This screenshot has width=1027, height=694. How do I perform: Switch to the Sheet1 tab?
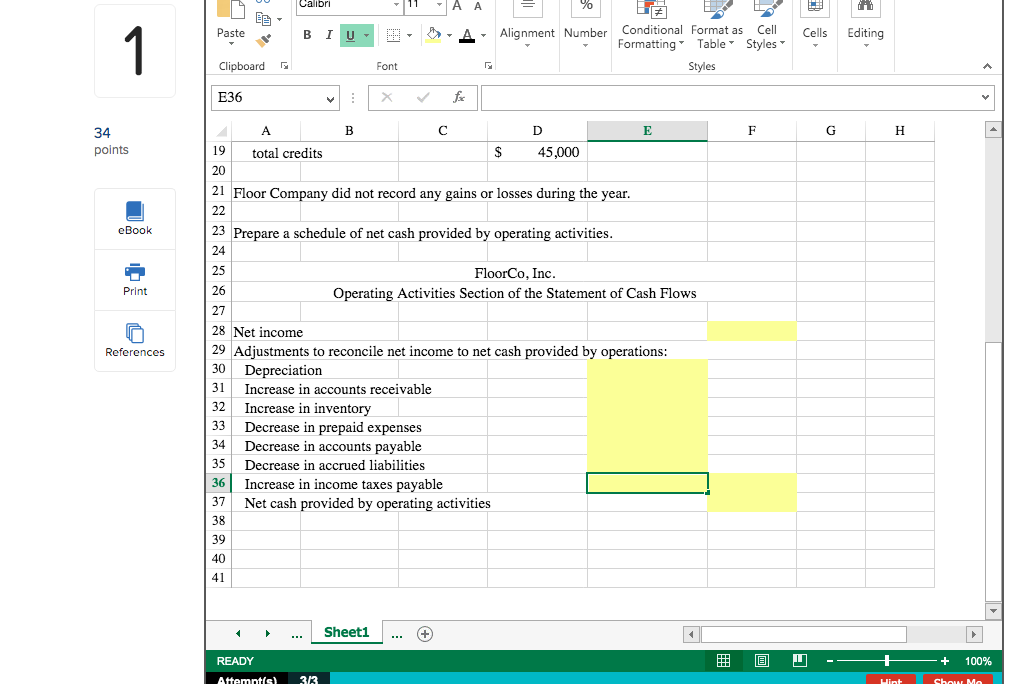point(346,632)
